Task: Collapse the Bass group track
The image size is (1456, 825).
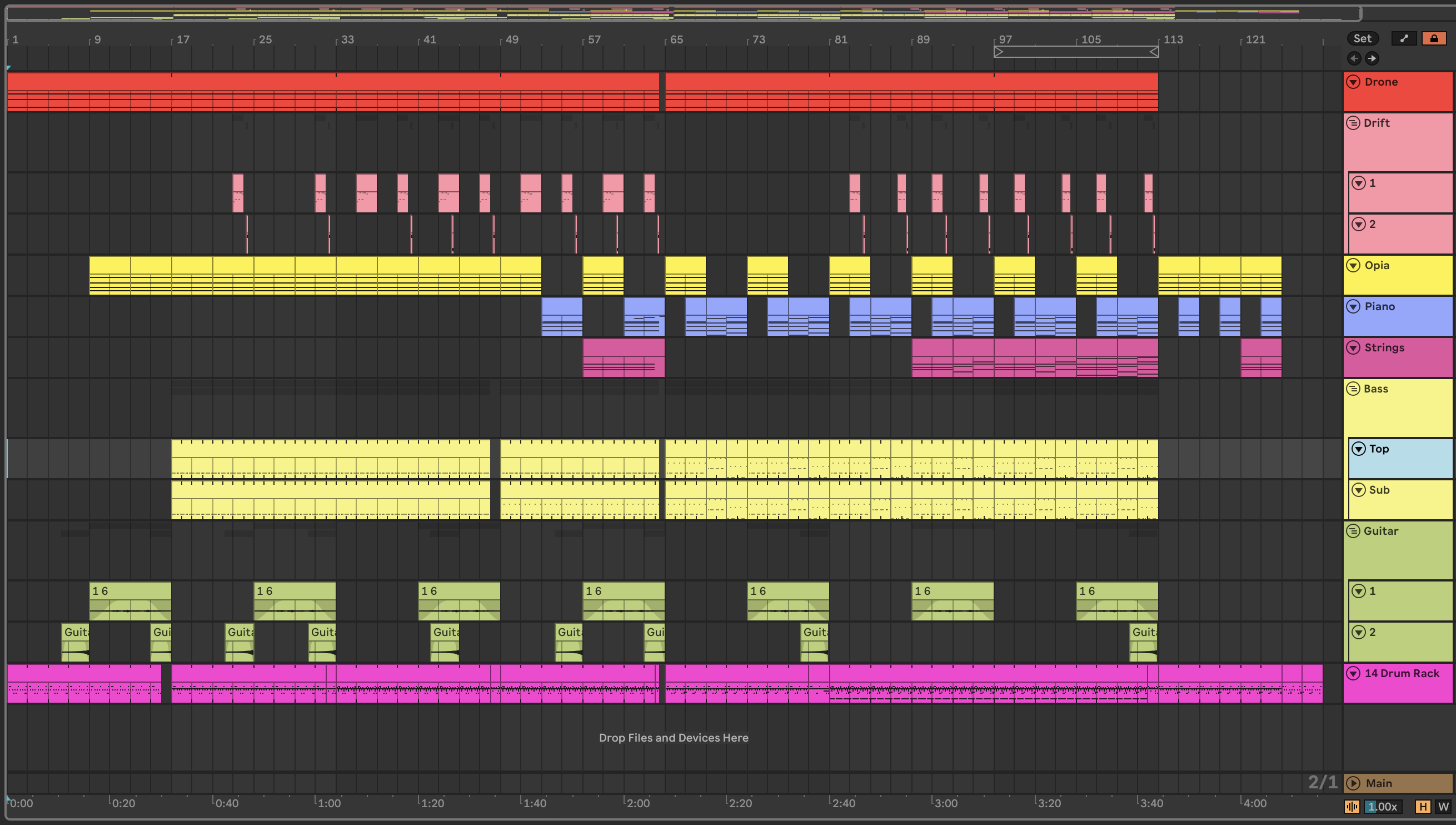Action: tap(1353, 389)
